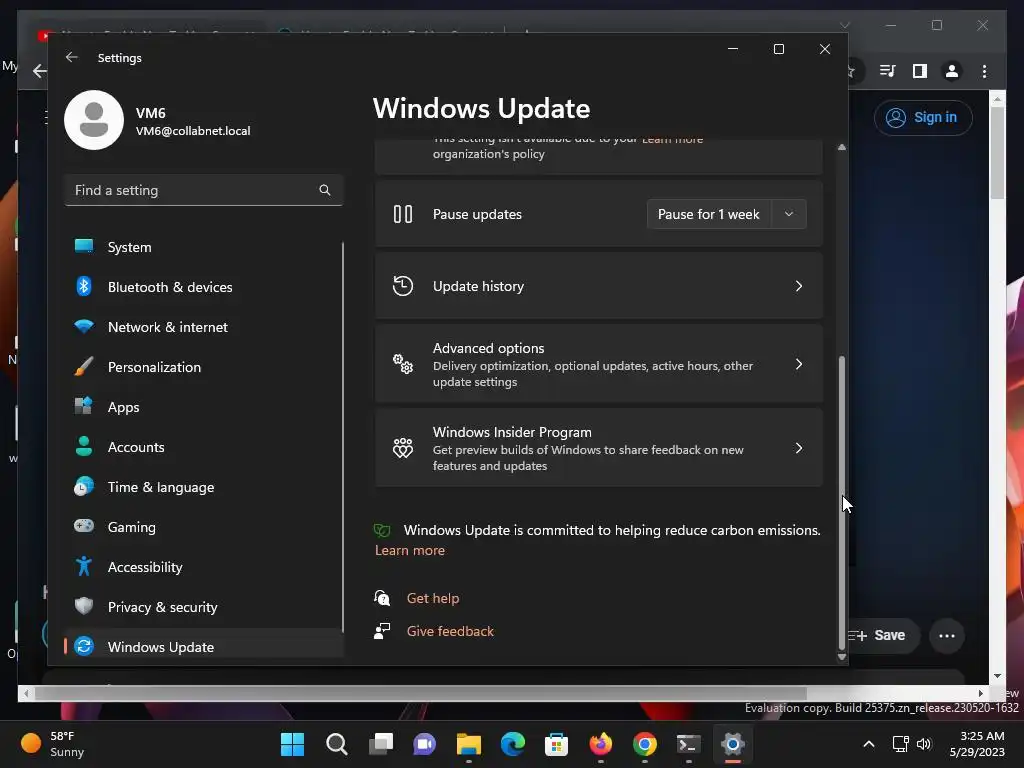Open Windows Insider Program
This screenshot has height=768, width=1024.
(x=599, y=448)
